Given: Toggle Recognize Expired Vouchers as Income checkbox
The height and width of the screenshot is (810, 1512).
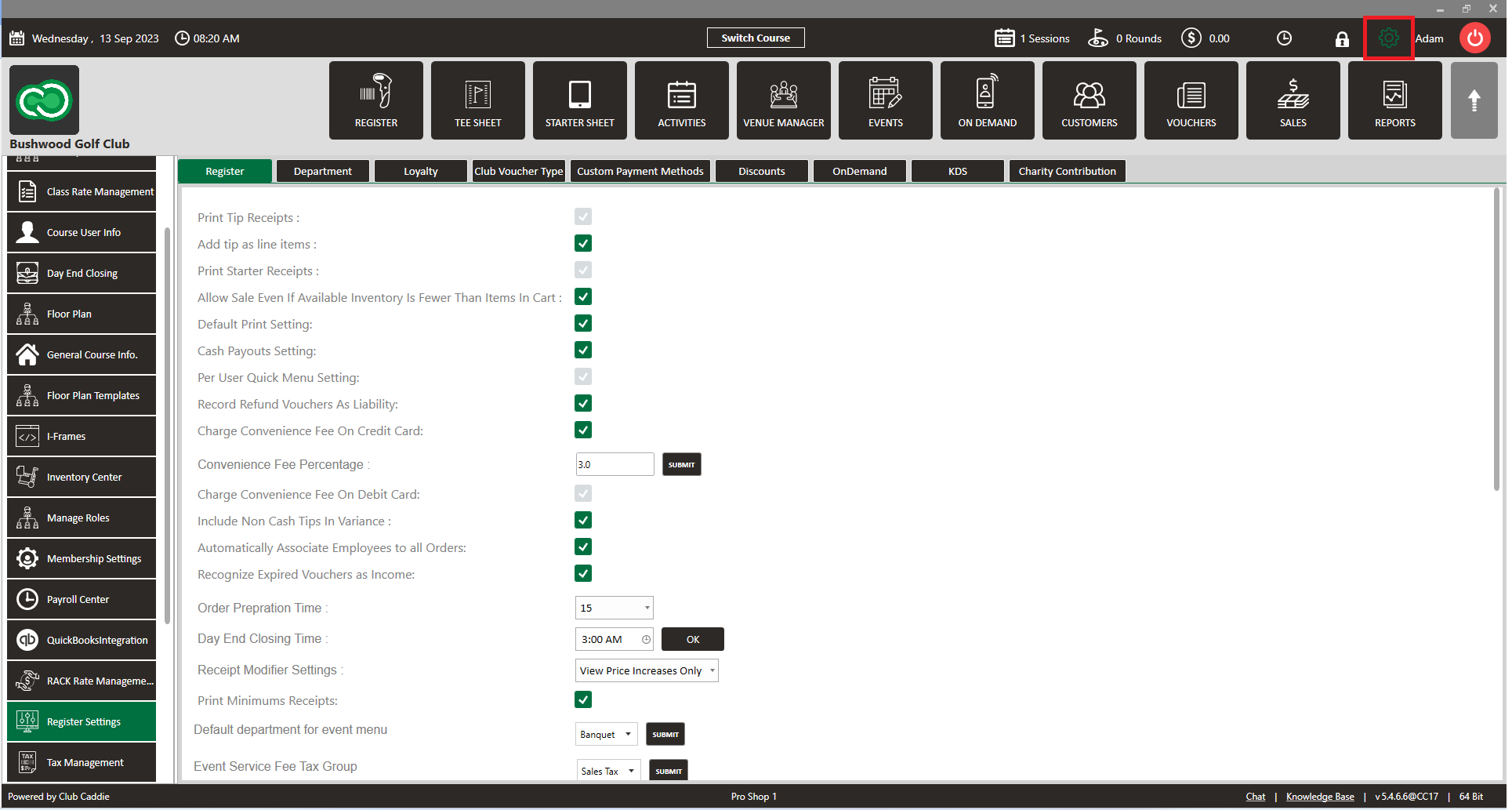Looking at the screenshot, I should click(583, 573).
